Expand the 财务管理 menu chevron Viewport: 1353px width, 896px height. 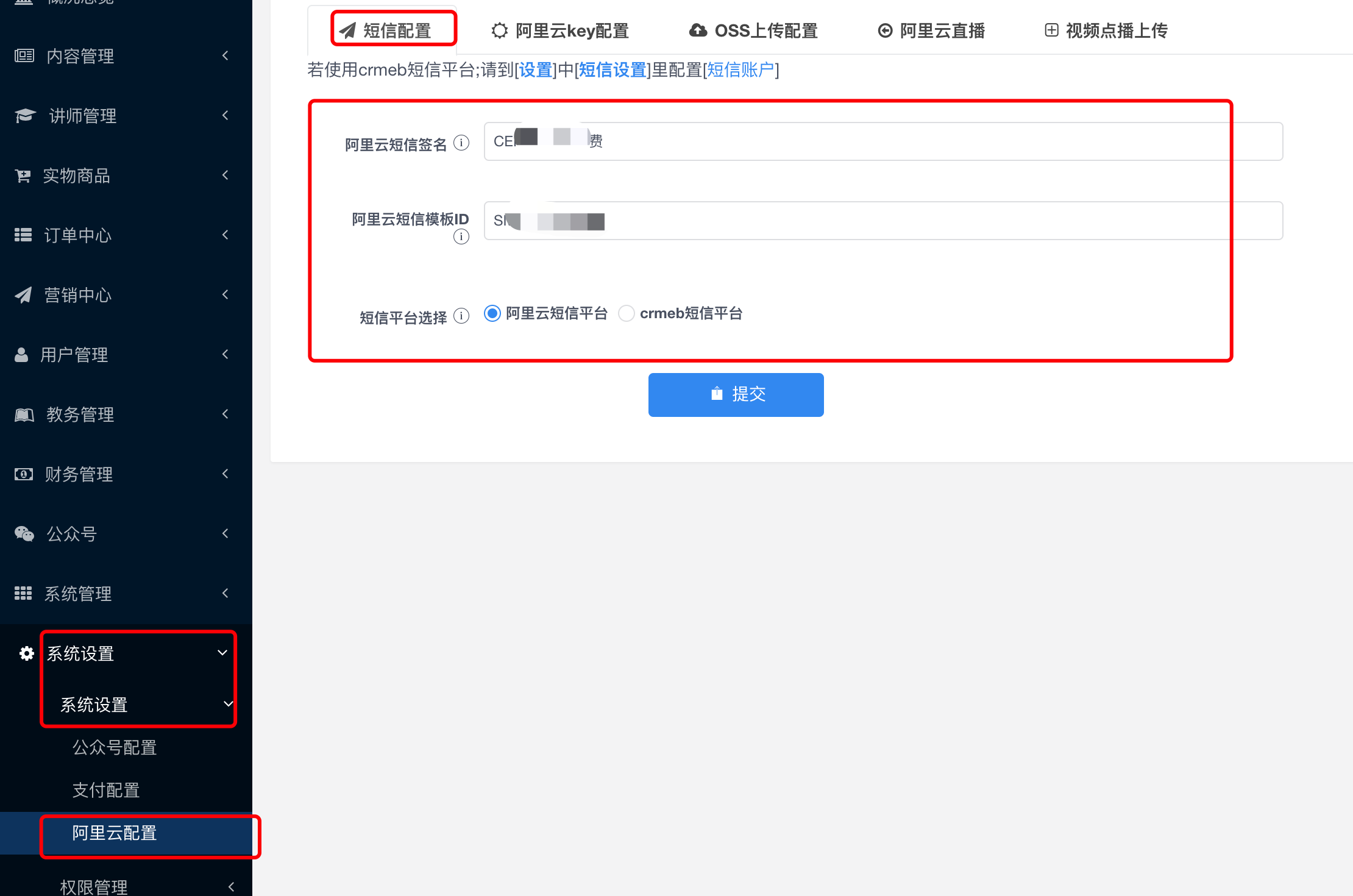click(225, 474)
